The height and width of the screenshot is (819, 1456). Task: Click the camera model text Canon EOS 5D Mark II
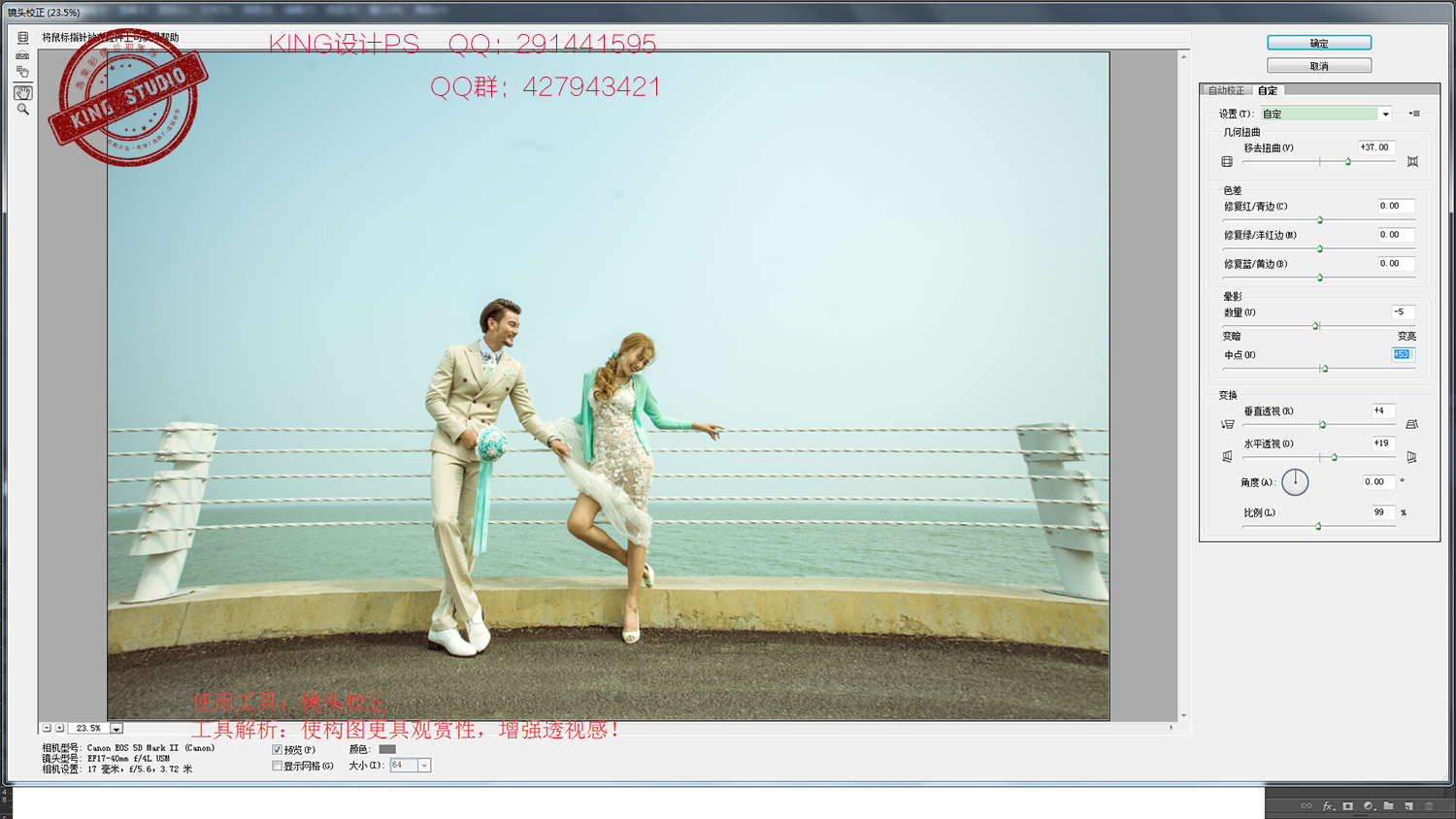150,748
